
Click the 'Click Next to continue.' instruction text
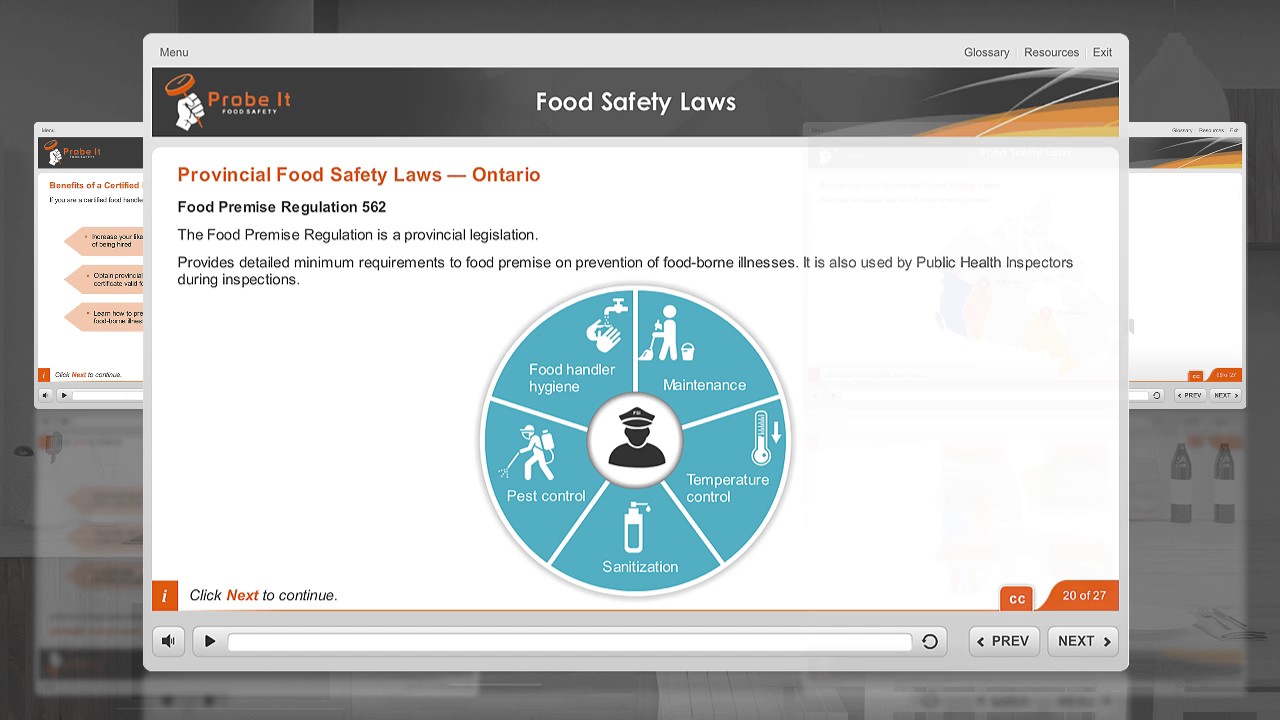click(264, 595)
